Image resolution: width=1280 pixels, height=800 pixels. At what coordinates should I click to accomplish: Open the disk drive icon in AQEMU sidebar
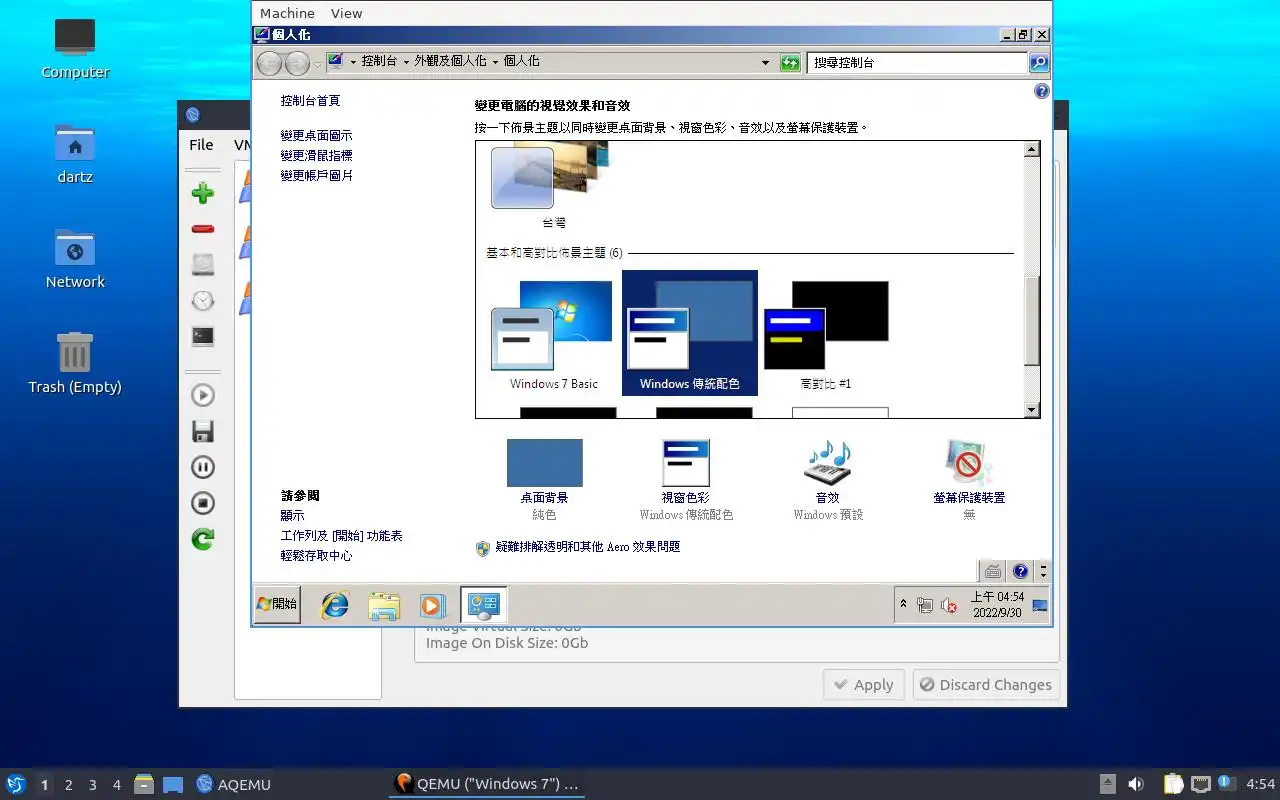tap(203, 264)
